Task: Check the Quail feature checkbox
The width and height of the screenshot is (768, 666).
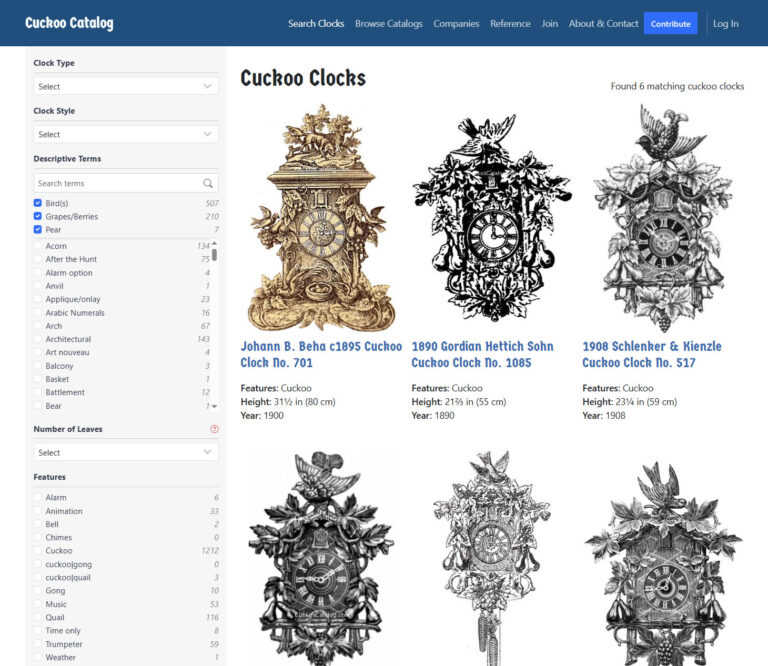Action: coord(38,617)
